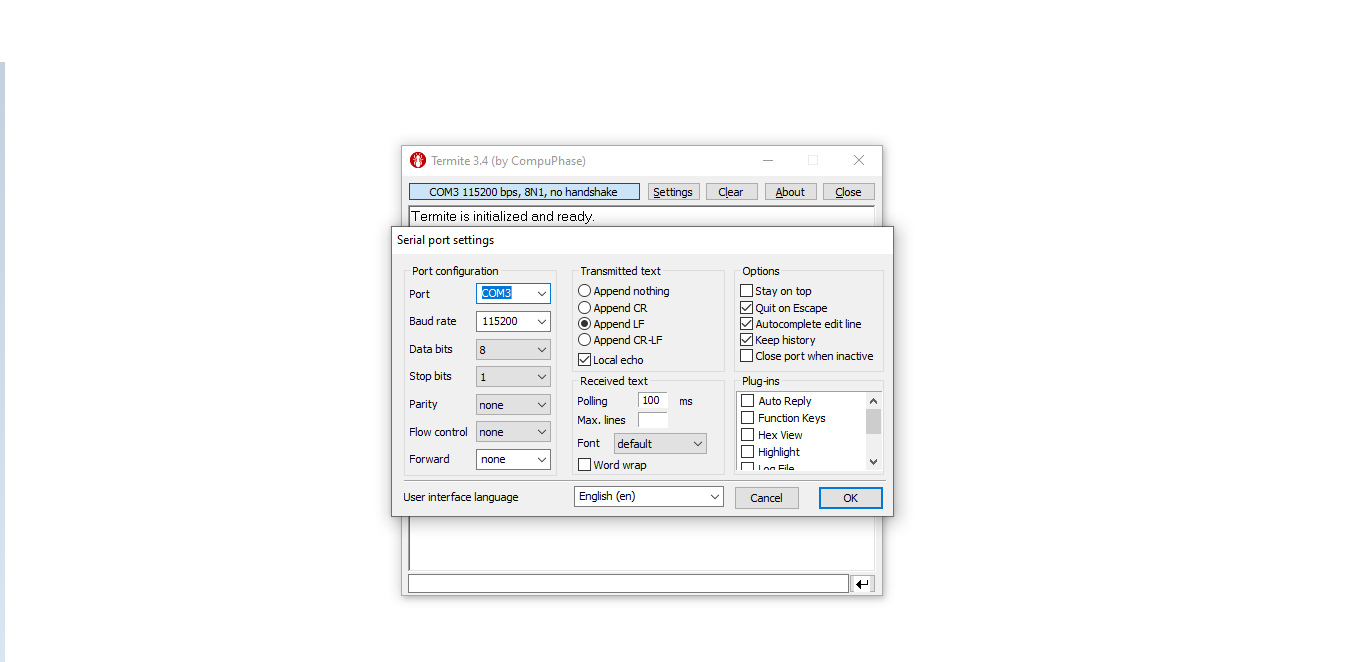Screen dimensions: 1366x662
Task: Click the Plug-ins list scroll up arrow
Action: click(873, 401)
